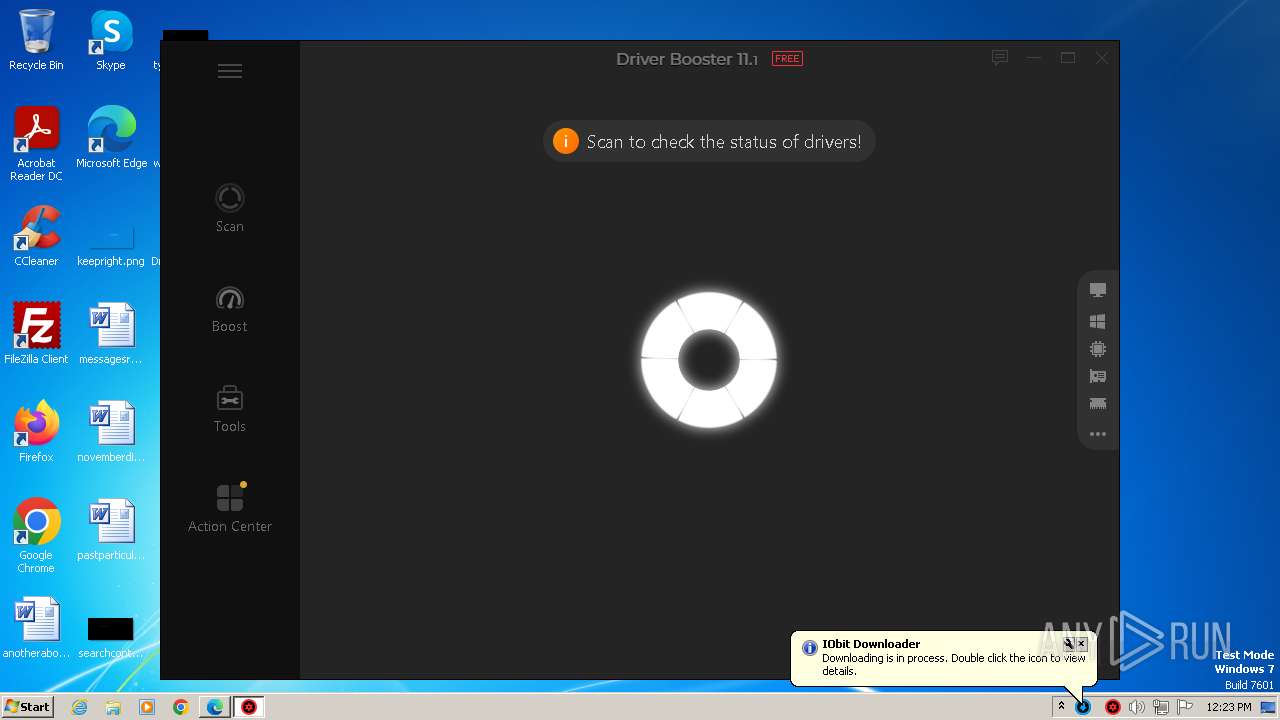Open Recycle Bin on desktop
The height and width of the screenshot is (720, 1280).
coord(36,40)
